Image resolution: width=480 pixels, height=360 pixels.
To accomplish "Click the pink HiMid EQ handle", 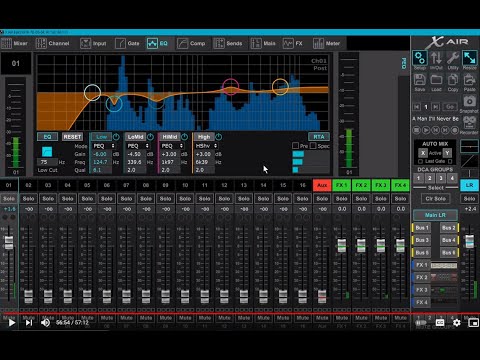I will pos(230,87).
